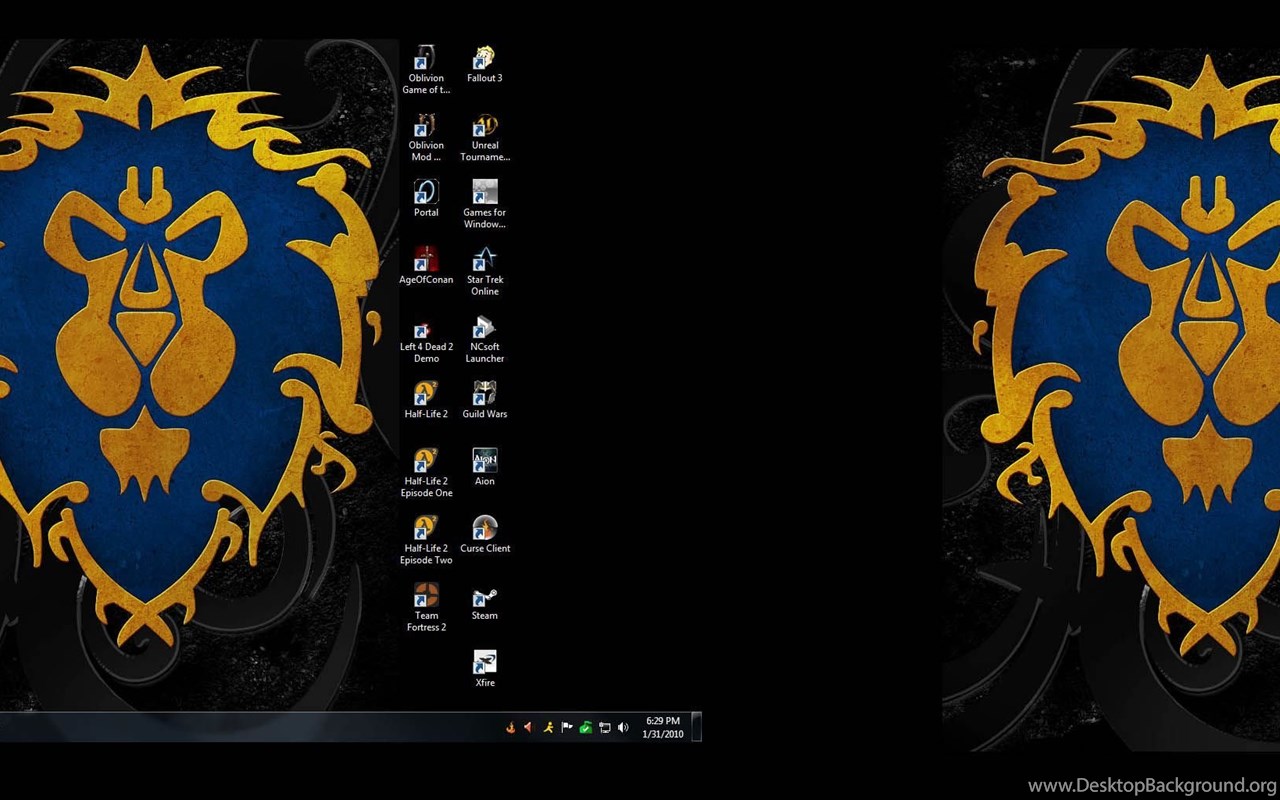This screenshot has height=800, width=1280.
Task: Click the Show desktop button beside the clock
Action: tap(697, 727)
